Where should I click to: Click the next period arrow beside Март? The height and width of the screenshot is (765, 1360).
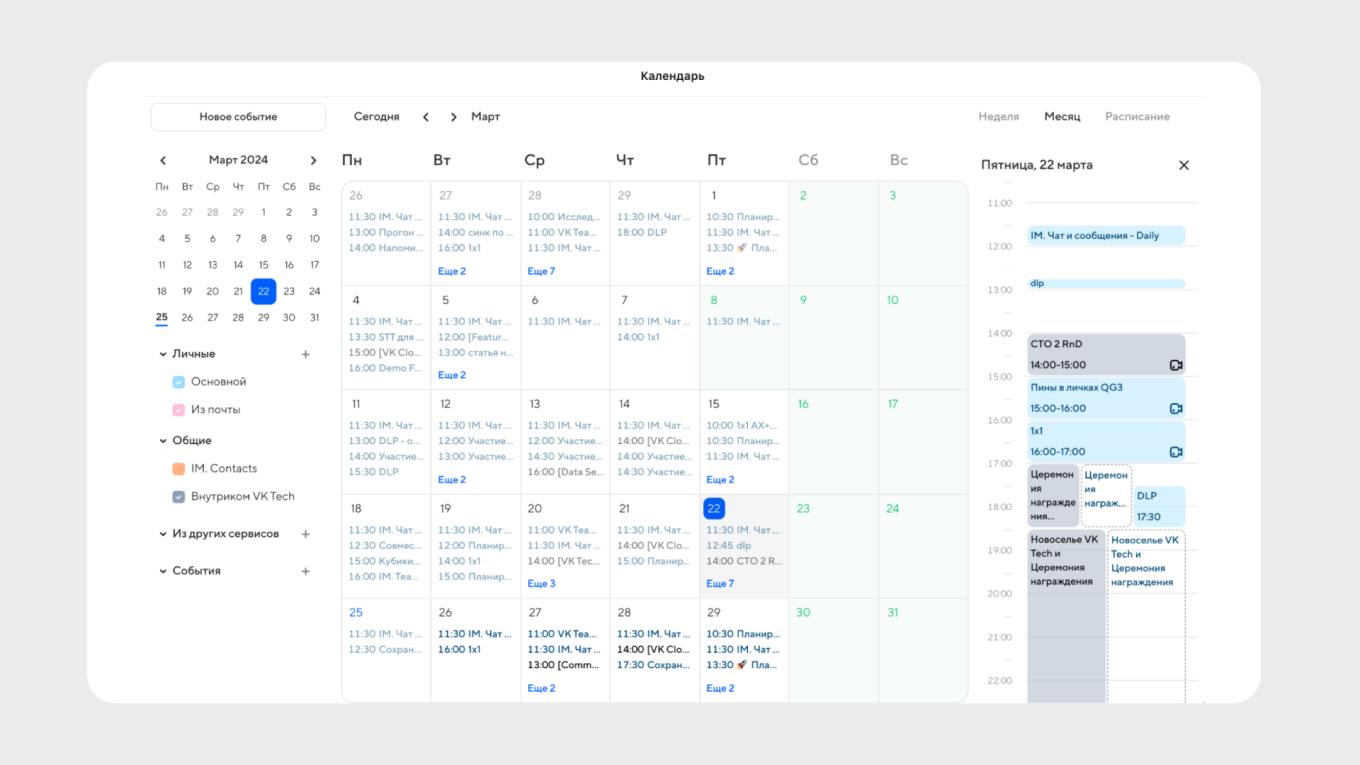point(453,117)
